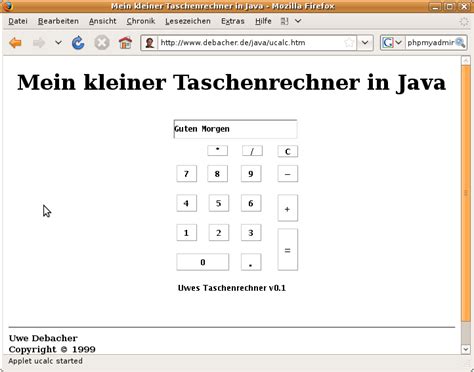Open the chevron dropdown after the Hilfe menu
Viewport: 474px width, 372px height.
tap(298, 21)
